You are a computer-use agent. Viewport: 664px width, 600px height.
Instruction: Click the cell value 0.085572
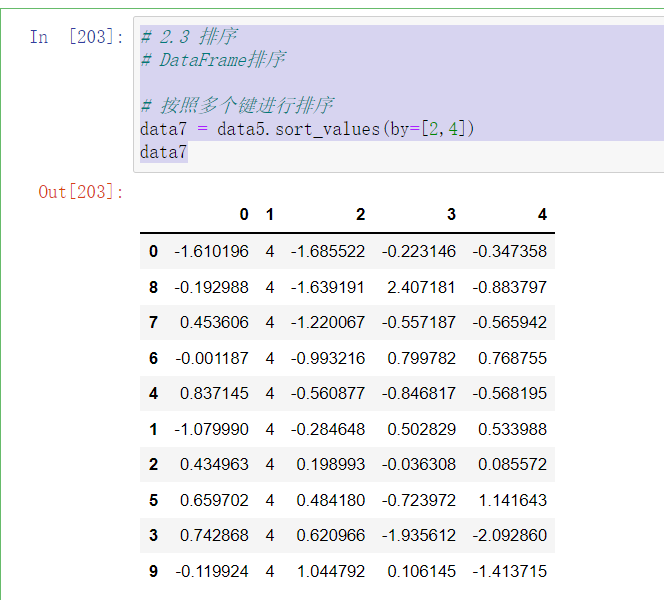tap(512, 465)
